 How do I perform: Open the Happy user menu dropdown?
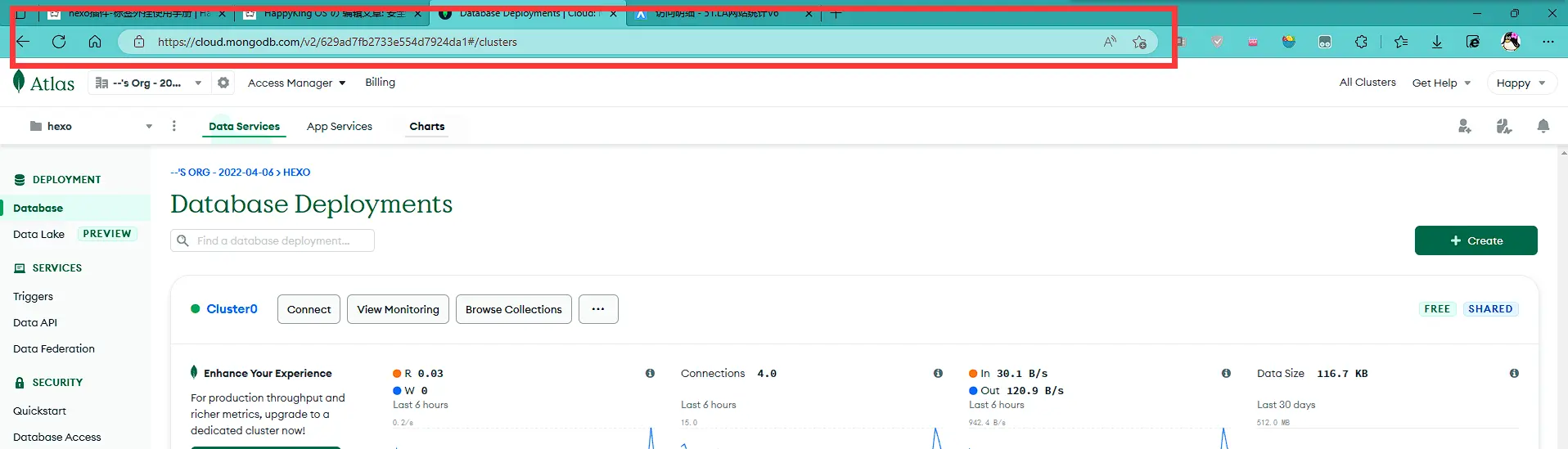click(1521, 83)
